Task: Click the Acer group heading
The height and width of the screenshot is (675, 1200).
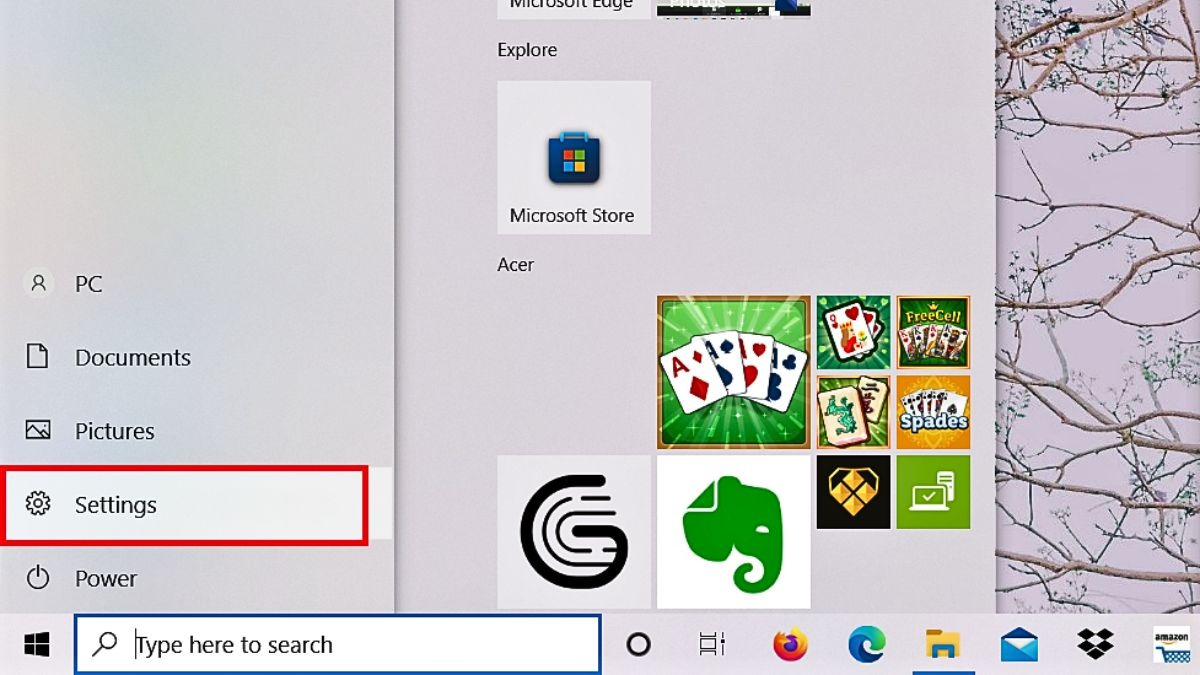Action: 516,265
